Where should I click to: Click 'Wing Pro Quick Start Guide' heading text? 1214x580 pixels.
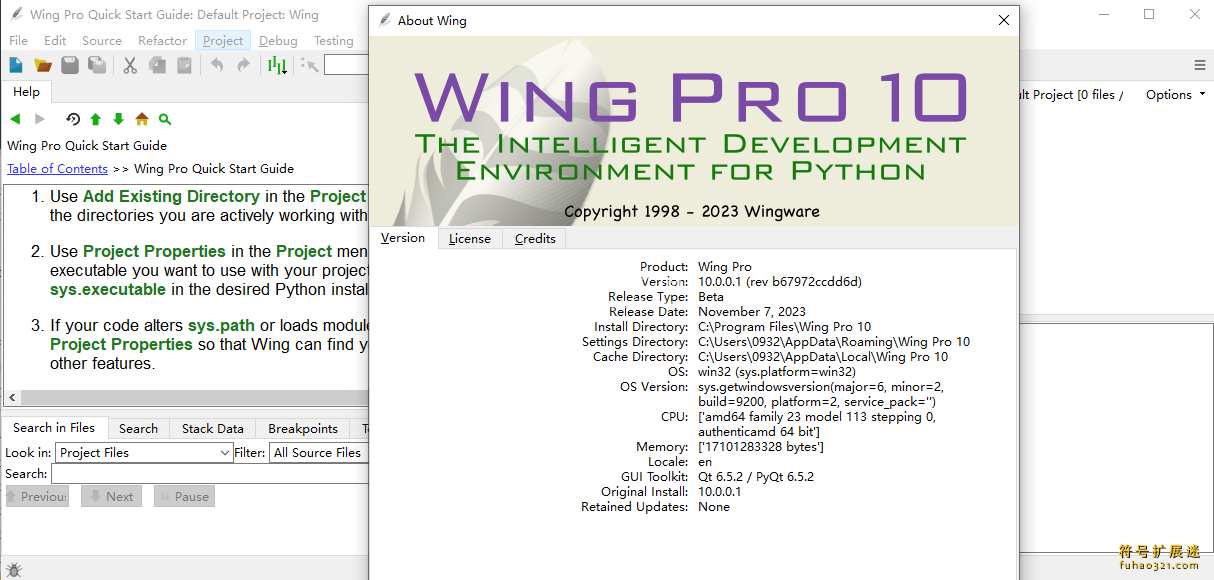click(x=87, y=145)
